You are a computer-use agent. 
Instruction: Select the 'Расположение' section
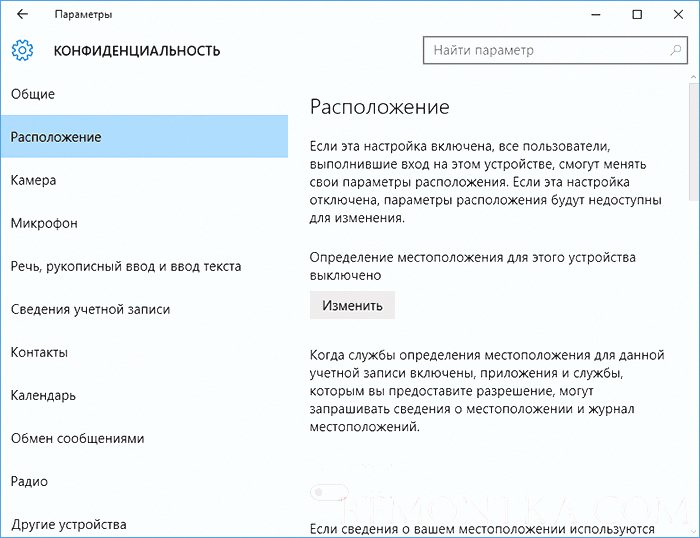144,137
